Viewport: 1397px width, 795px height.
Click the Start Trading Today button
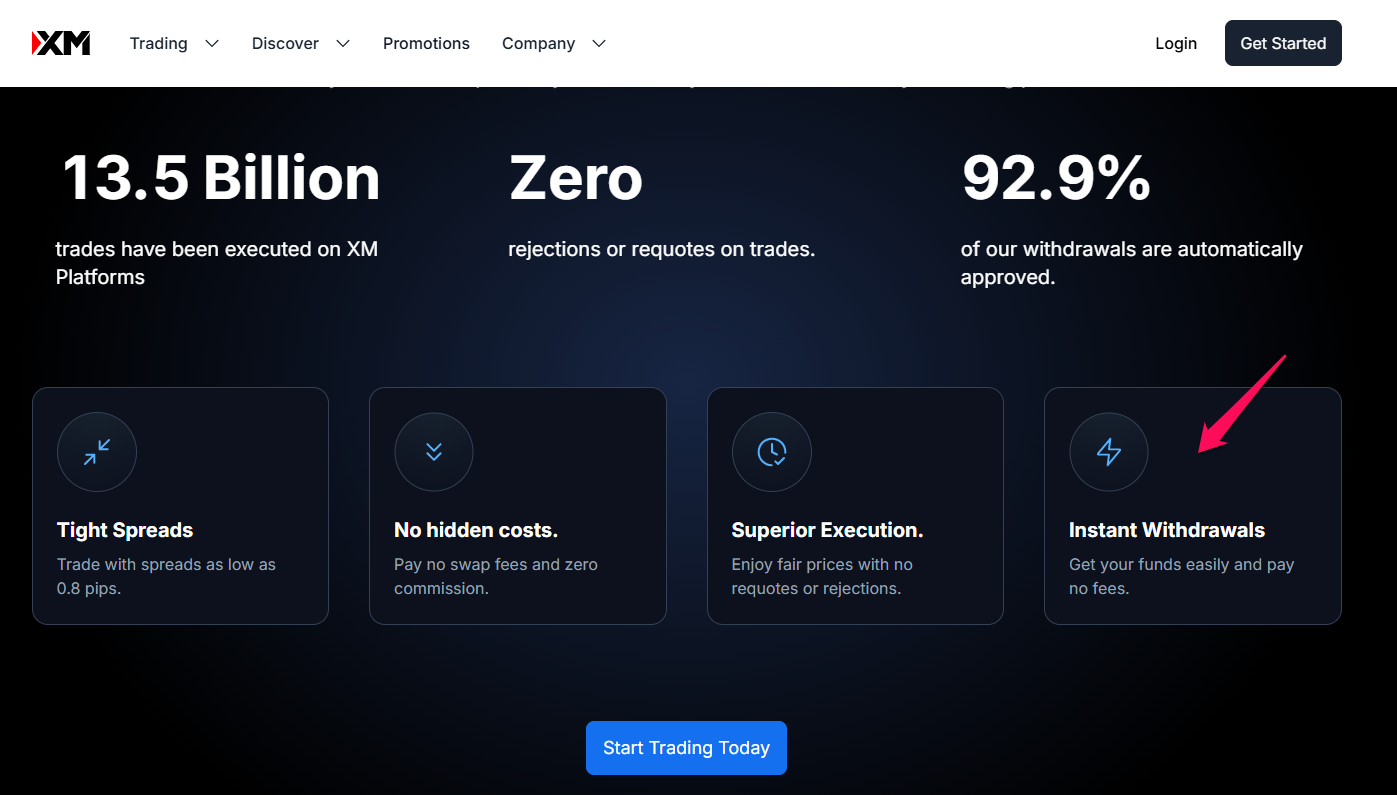pos(686,748)
